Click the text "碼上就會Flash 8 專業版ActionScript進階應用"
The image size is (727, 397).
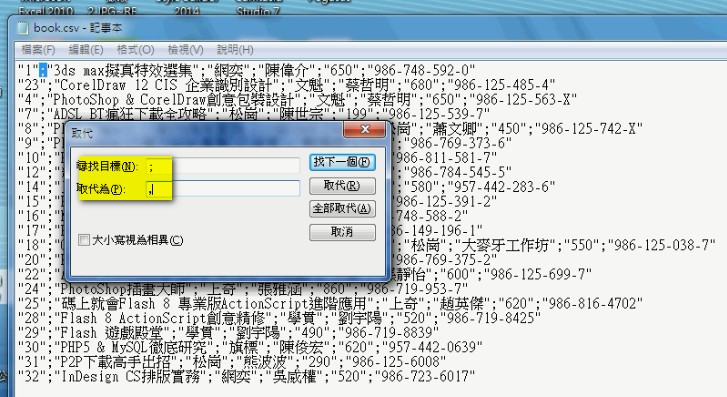tap(213, 304)
